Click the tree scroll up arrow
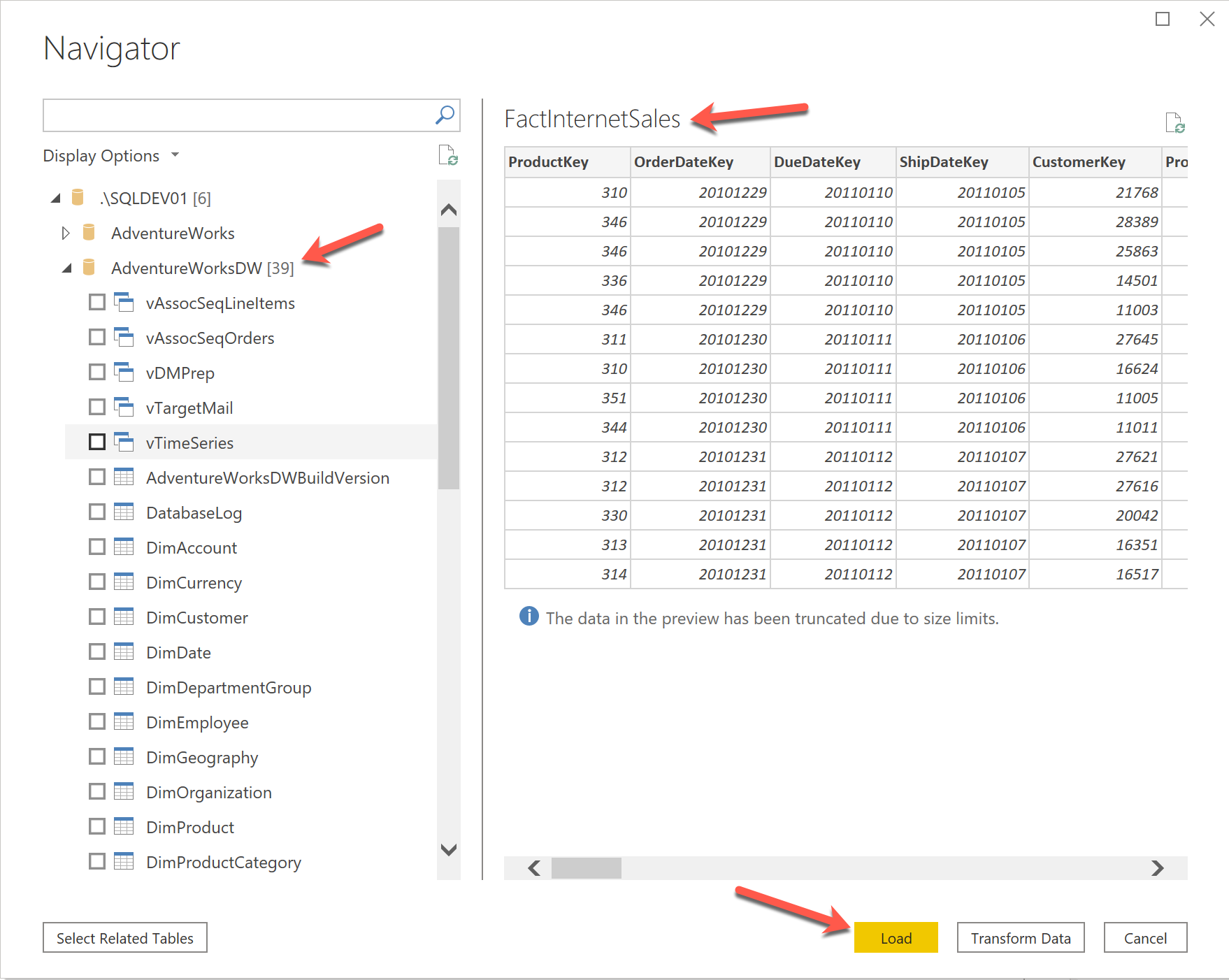 449,209
